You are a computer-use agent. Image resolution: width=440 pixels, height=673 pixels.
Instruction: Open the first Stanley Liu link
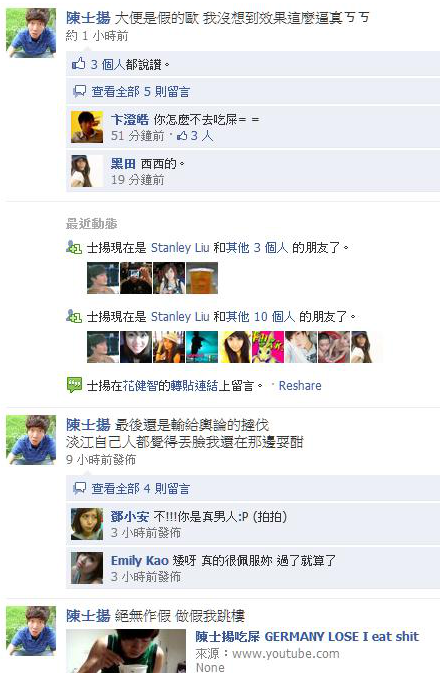(x=180, y=248)
